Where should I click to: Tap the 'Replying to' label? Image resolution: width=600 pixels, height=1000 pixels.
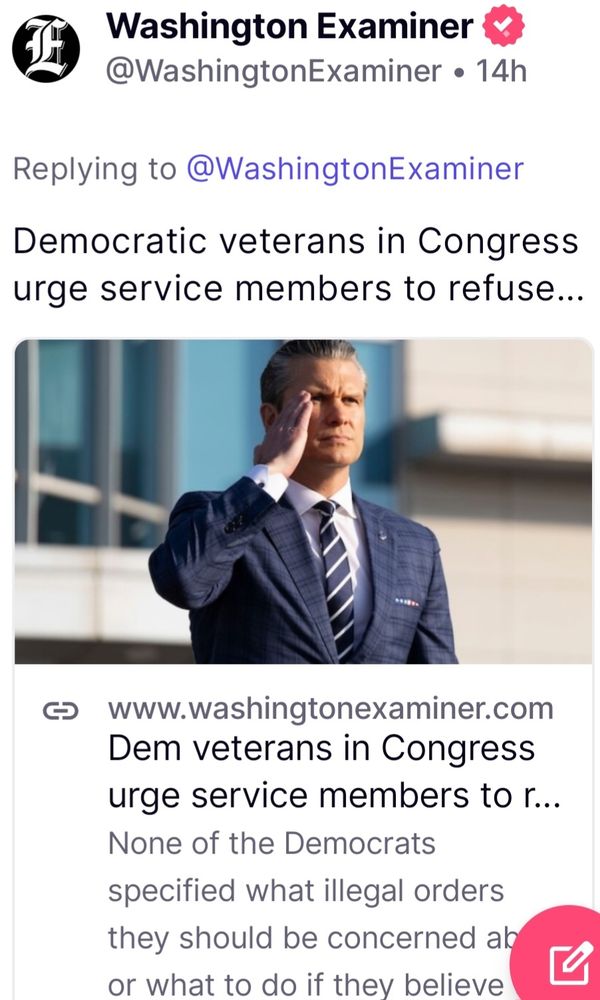coord(94,170)
